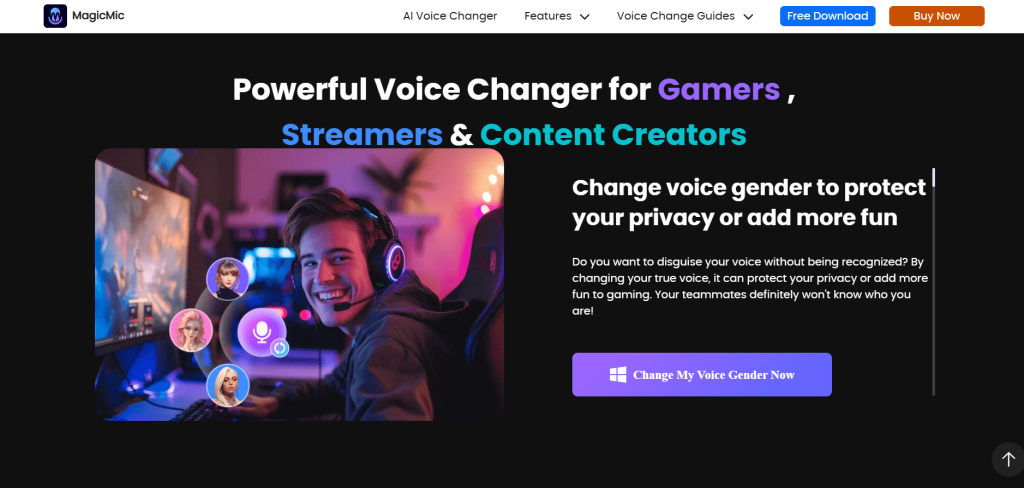Click the scroll-to-top arrow icon

click(x=1008, y=459)
